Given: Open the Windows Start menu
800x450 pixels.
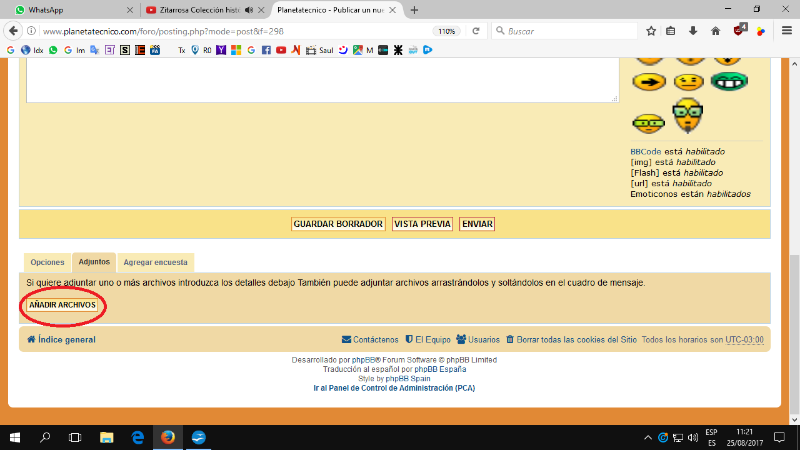Looking at the screenshot, I should 16,437.
